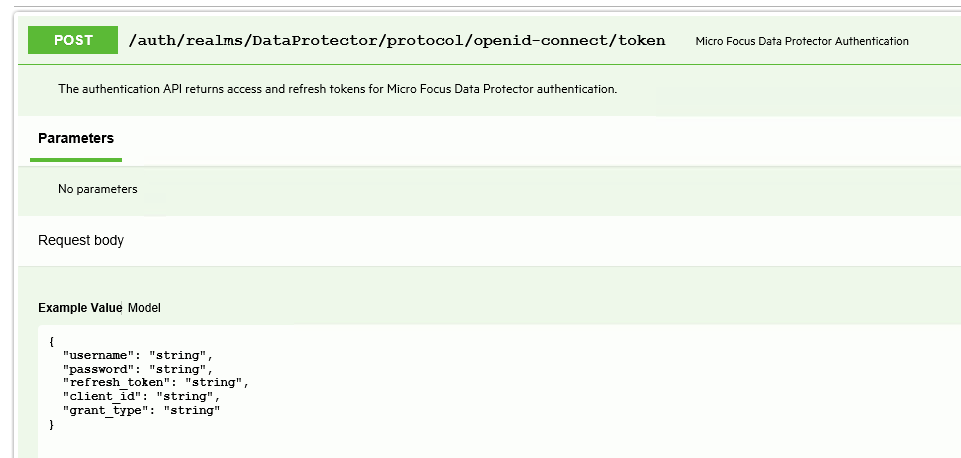
Task: Click the No parameters text
Action: (x=97, y=189)
